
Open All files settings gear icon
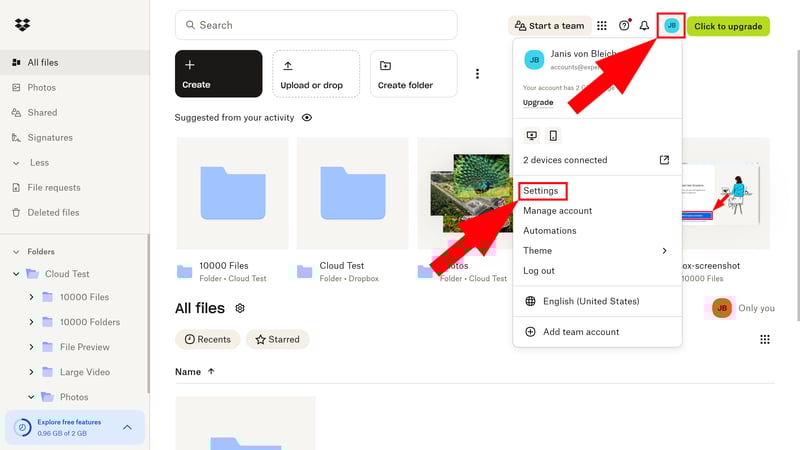point(240,308)
